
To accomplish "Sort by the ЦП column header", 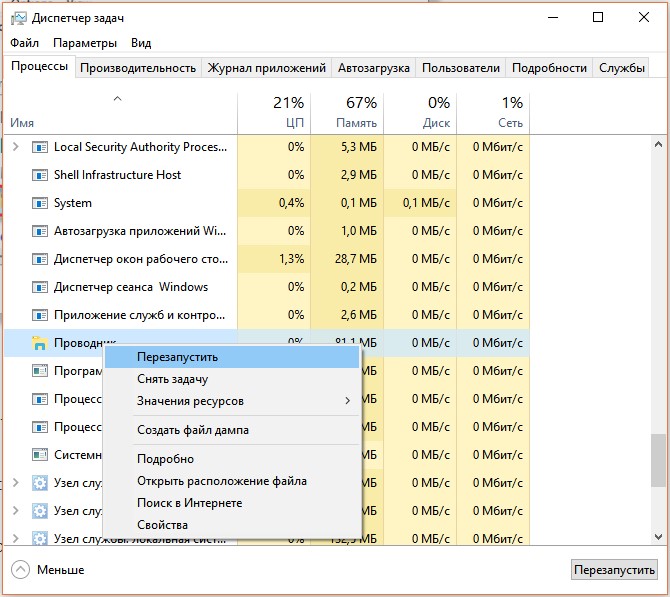I will 274,113.
